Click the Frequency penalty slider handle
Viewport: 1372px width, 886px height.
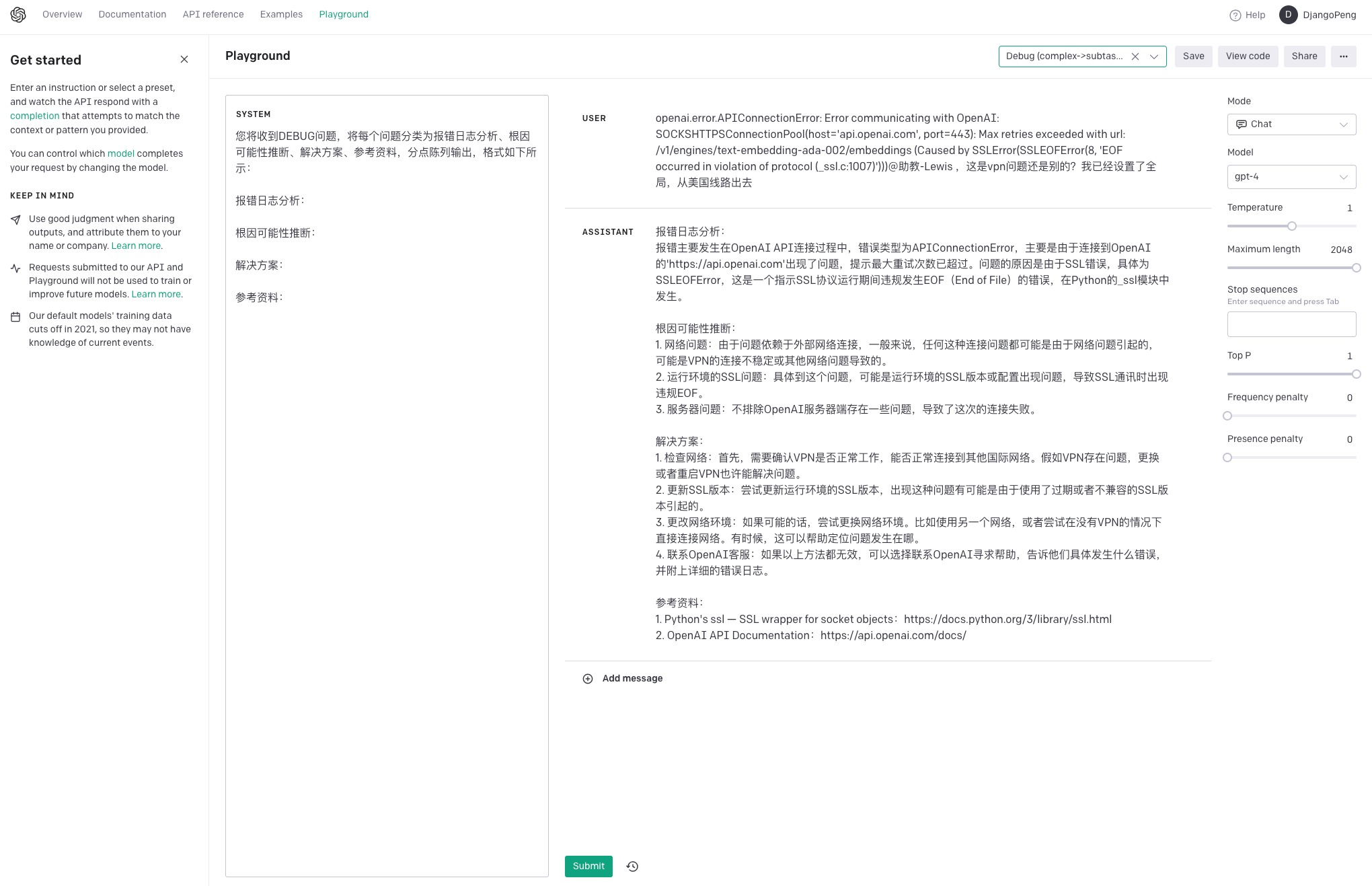pos(1227,416)
